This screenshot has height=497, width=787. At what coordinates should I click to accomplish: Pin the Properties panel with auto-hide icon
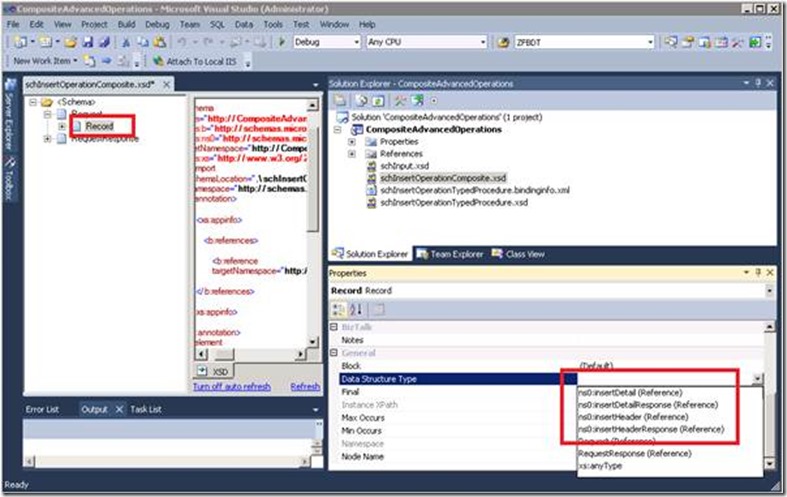[758, 272]
